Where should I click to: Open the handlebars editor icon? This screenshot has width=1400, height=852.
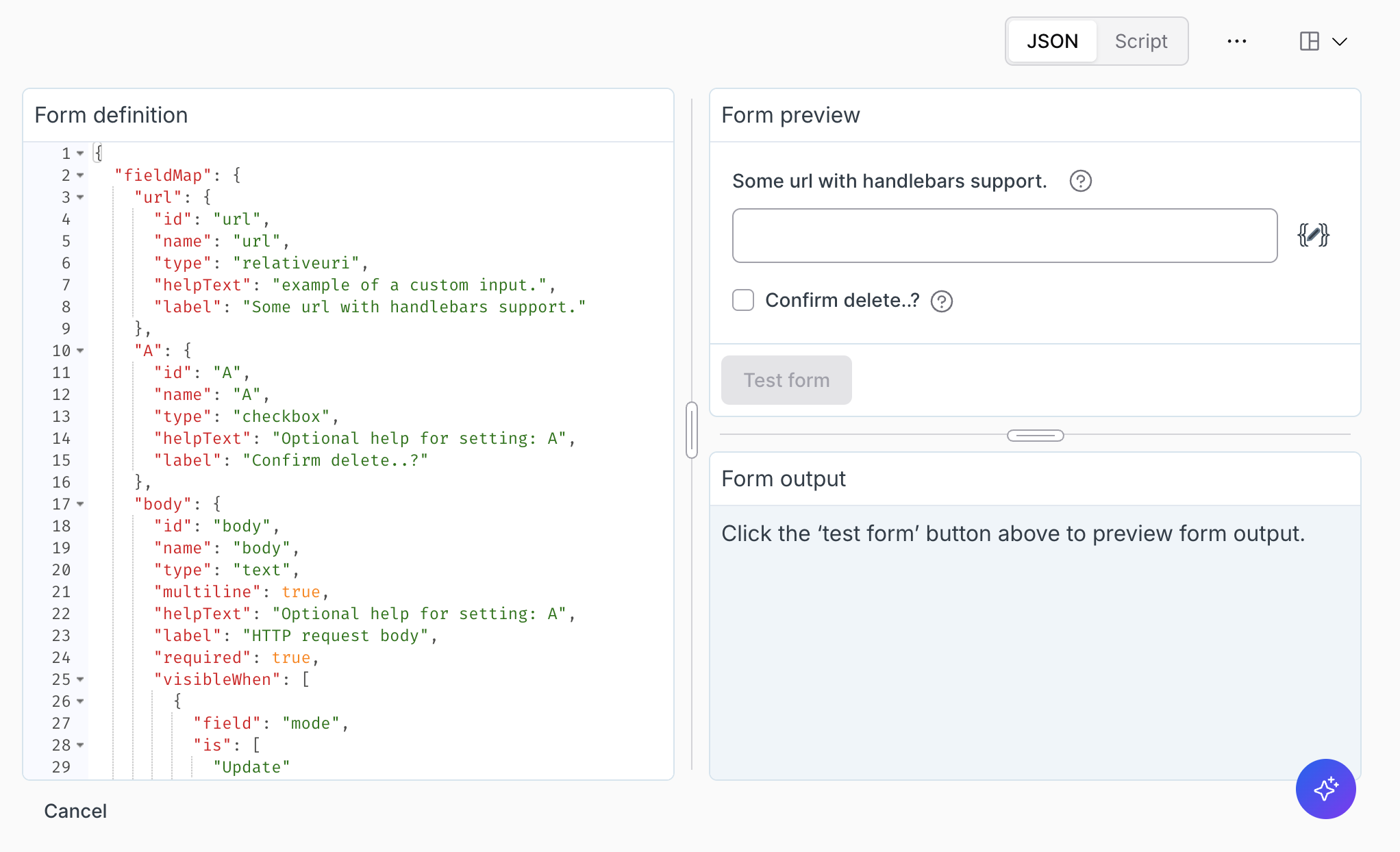[1313, 235]
